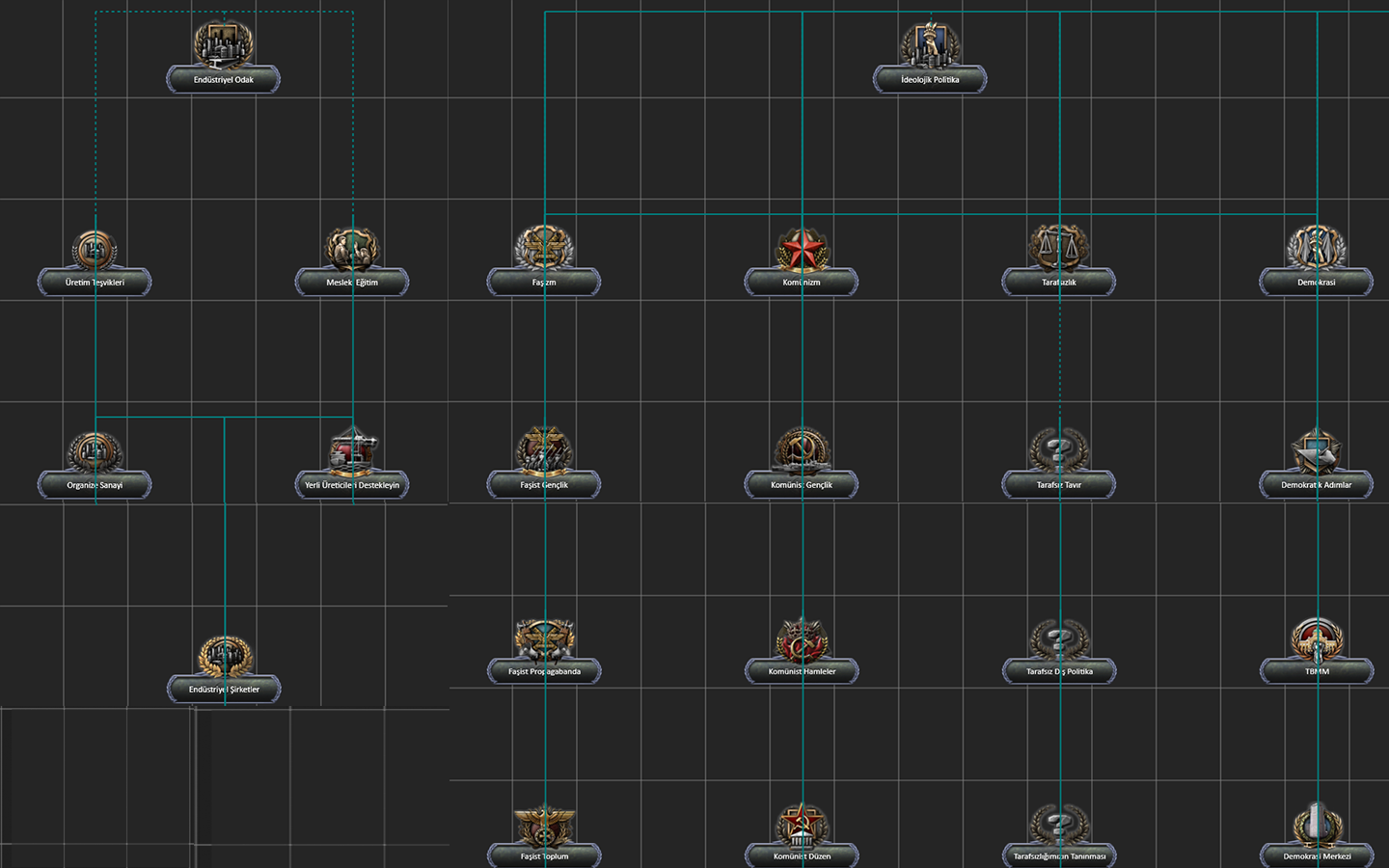The width and height of the screenshot is (1389, 868).
Task: Select the Faşist Toplum name plate
Action: tap(544, 856)
